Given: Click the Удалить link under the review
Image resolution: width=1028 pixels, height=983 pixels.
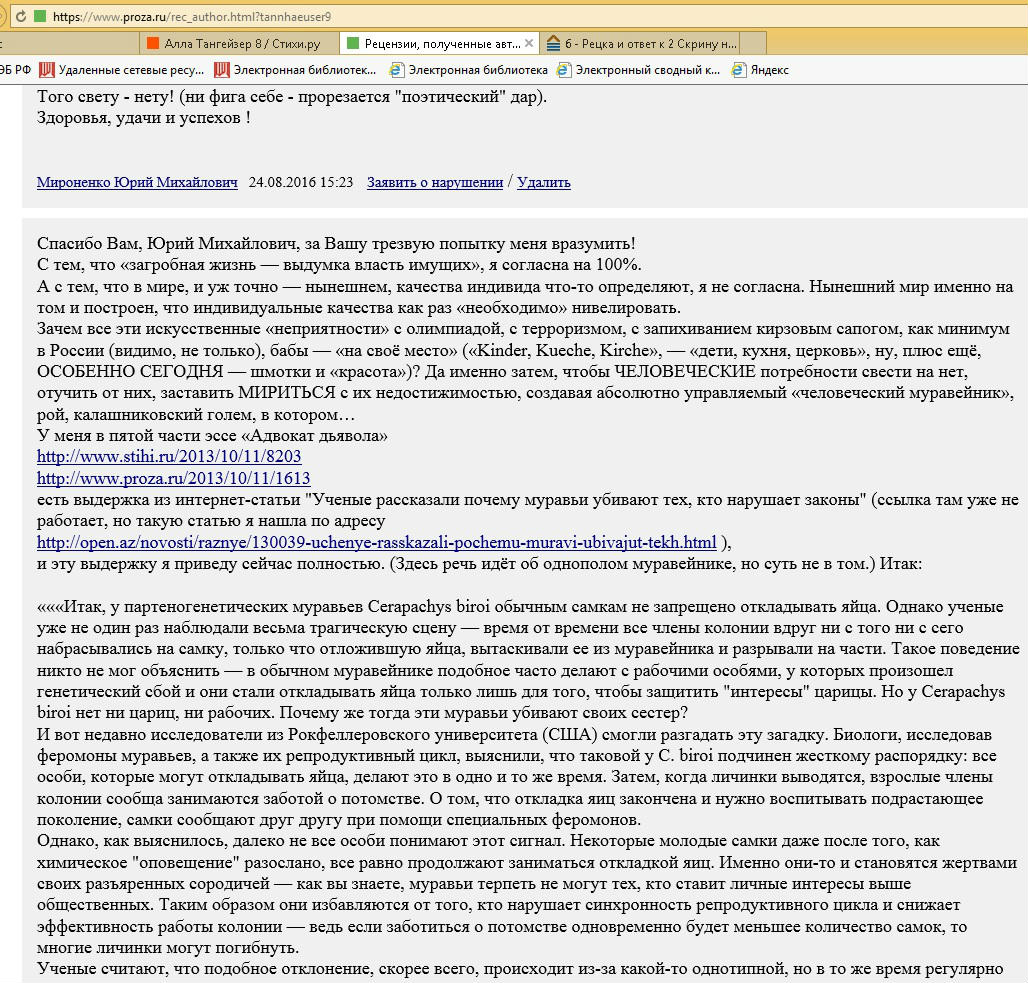Looking at the screenshot, I should [544, 182].
